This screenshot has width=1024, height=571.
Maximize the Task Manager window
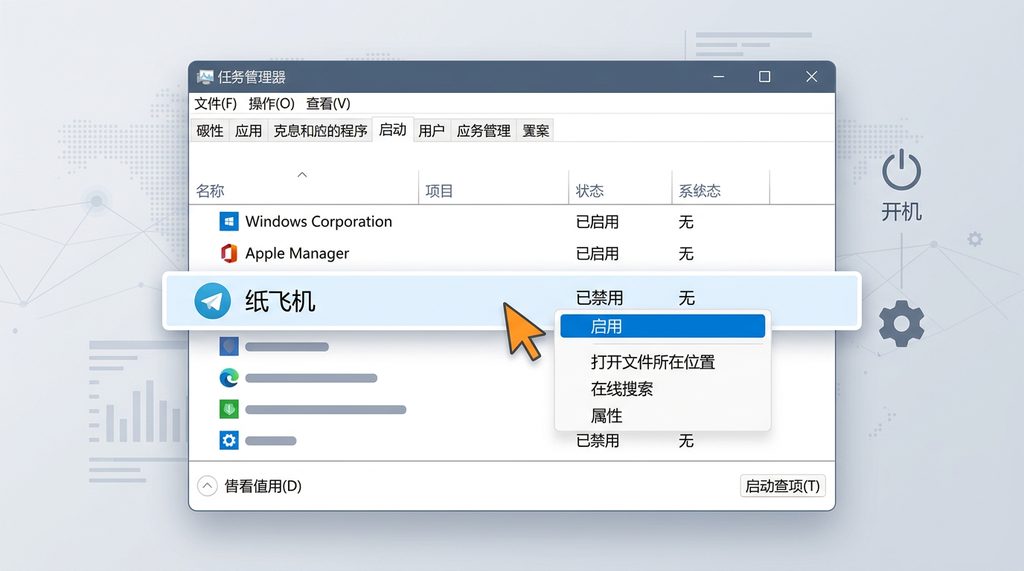click(765, 77)
